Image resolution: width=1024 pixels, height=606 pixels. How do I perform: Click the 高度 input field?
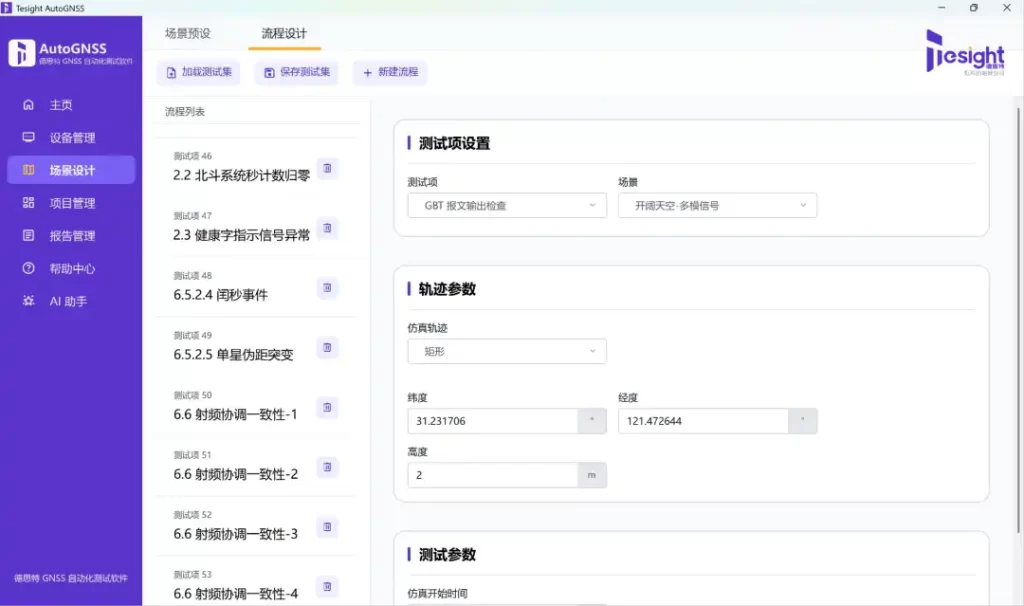click(x=492, y=475)
